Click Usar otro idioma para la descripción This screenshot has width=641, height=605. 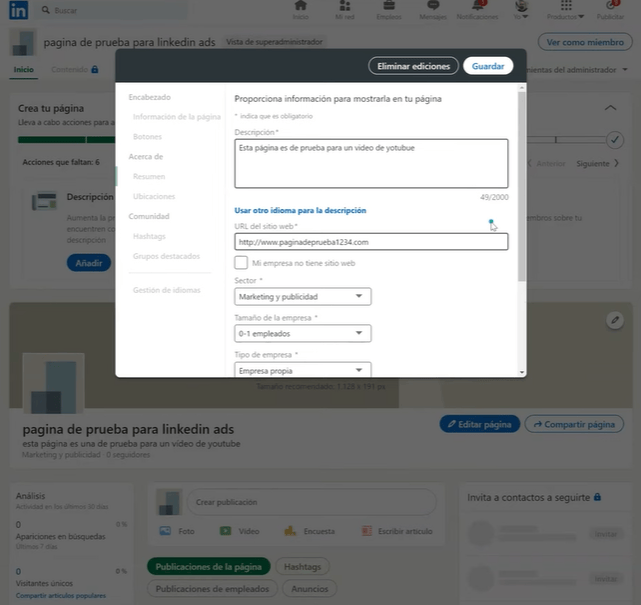(x=300, y=211)
